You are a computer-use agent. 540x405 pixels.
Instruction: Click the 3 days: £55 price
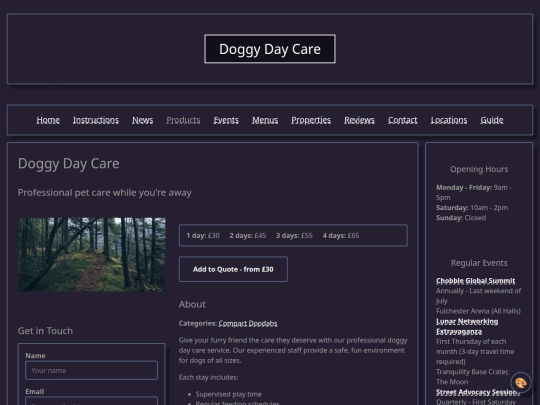pyautogui.click(x=294, y=236)
